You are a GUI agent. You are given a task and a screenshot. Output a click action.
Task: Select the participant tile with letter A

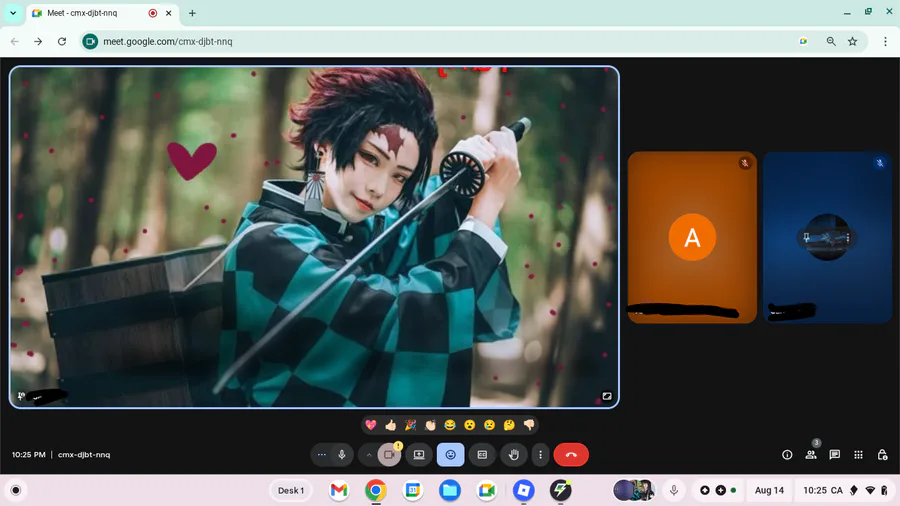tap(692, 237)
